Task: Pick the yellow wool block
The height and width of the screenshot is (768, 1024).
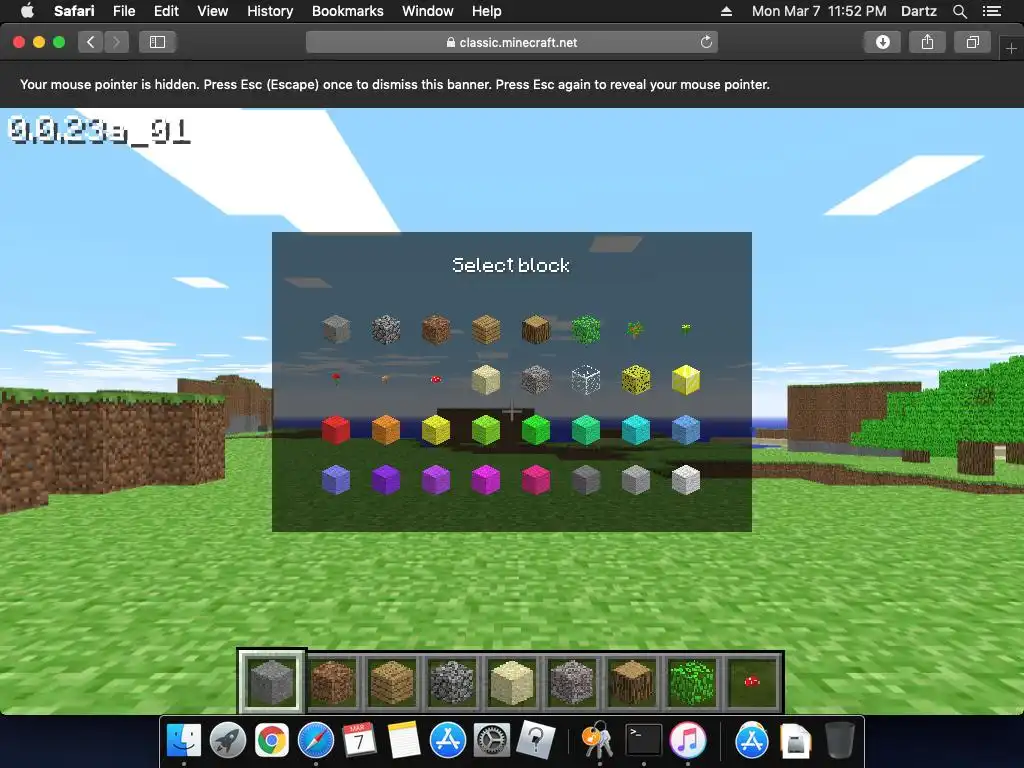Action: pyautogui.click(x=436, y=430)
